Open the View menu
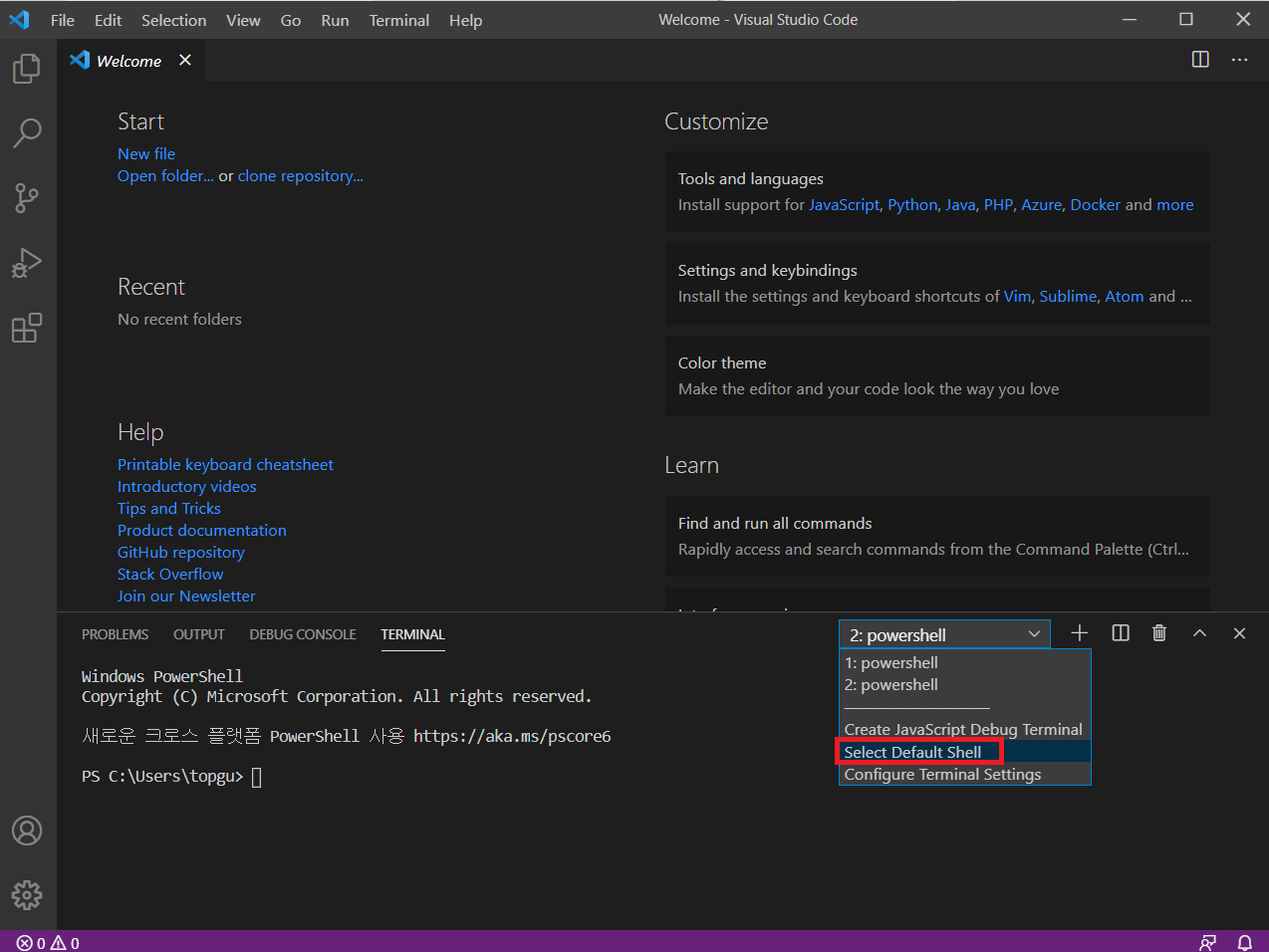The height and width of the screenshot is (952, 1269). click(x=243, y=20)
